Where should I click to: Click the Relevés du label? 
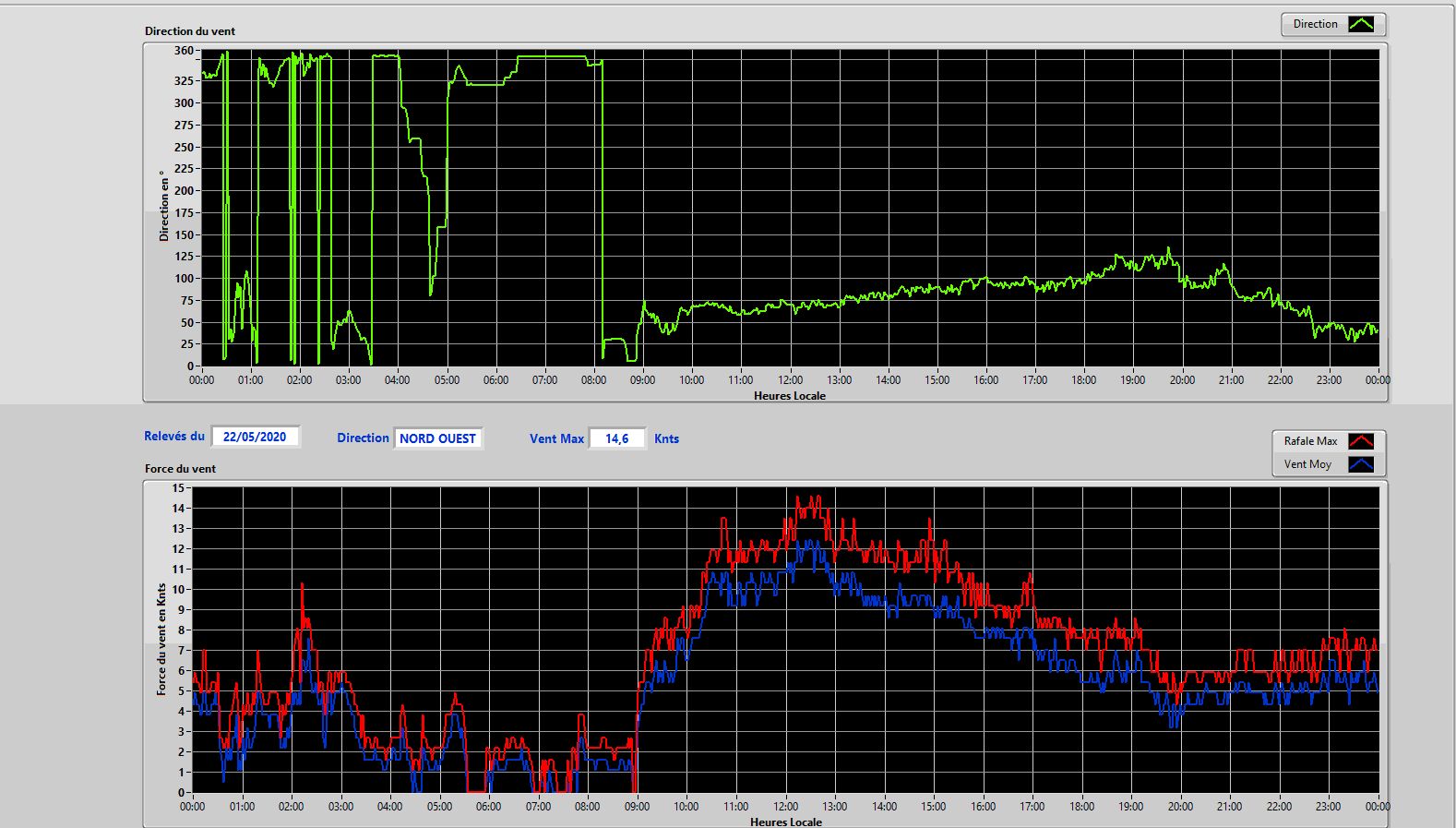pos(174,436)
